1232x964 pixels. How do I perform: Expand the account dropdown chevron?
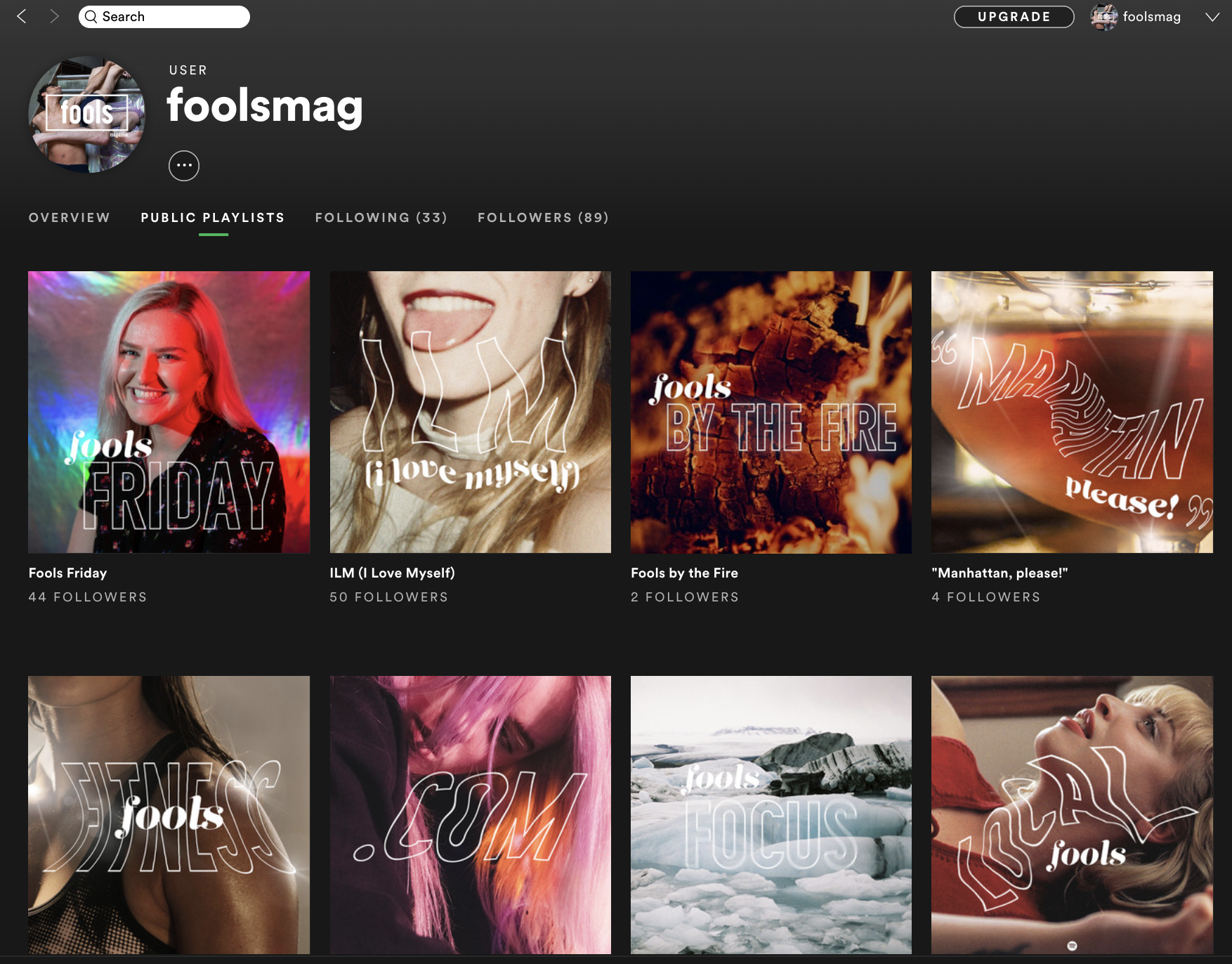[x=1212, y=17]
